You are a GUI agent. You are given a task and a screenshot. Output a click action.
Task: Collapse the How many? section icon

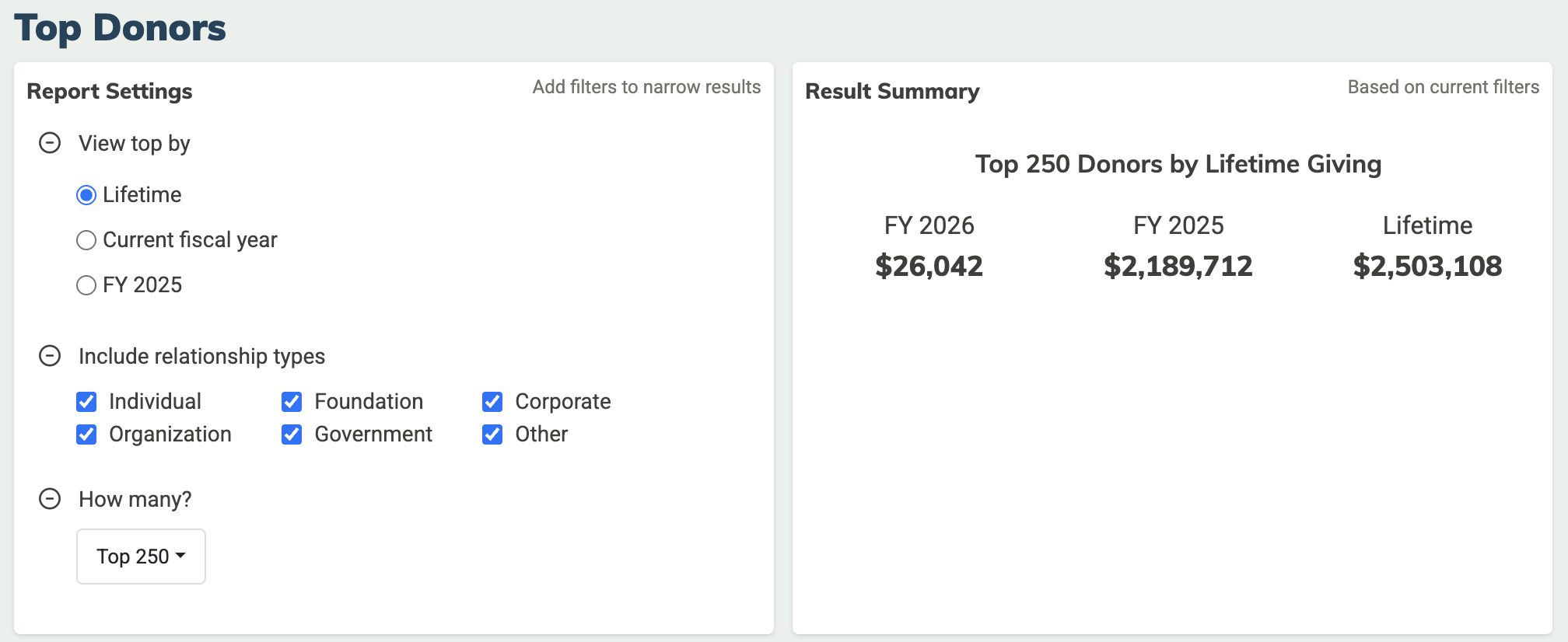(50, 499)
